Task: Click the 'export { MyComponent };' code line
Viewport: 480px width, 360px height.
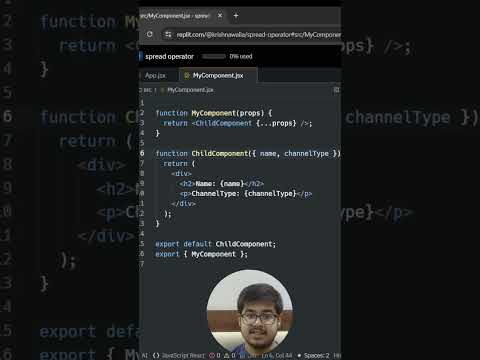Action: [x=201, y=254]
